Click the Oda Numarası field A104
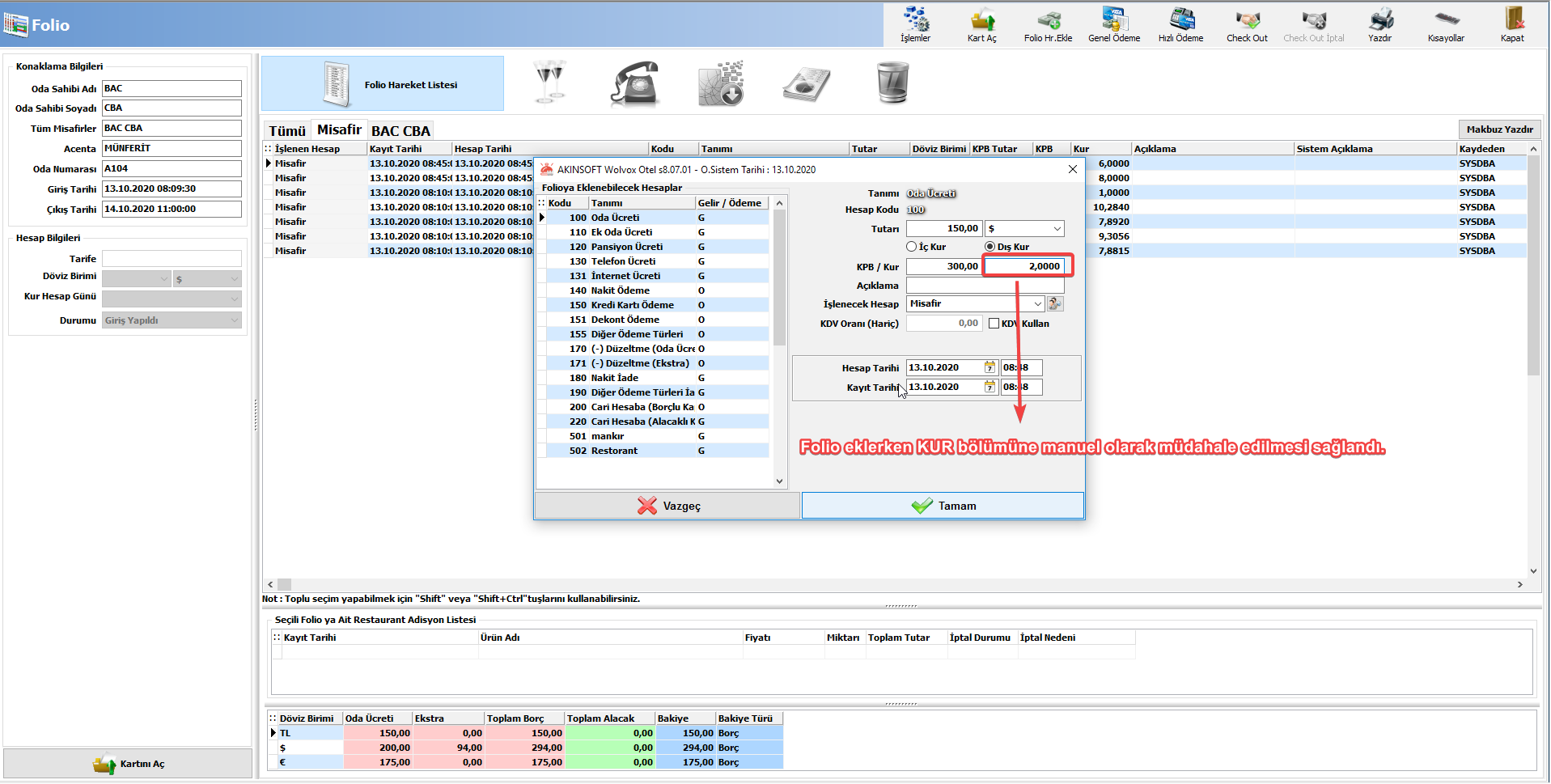1551x784 pixels. click(x=172, y=168)
